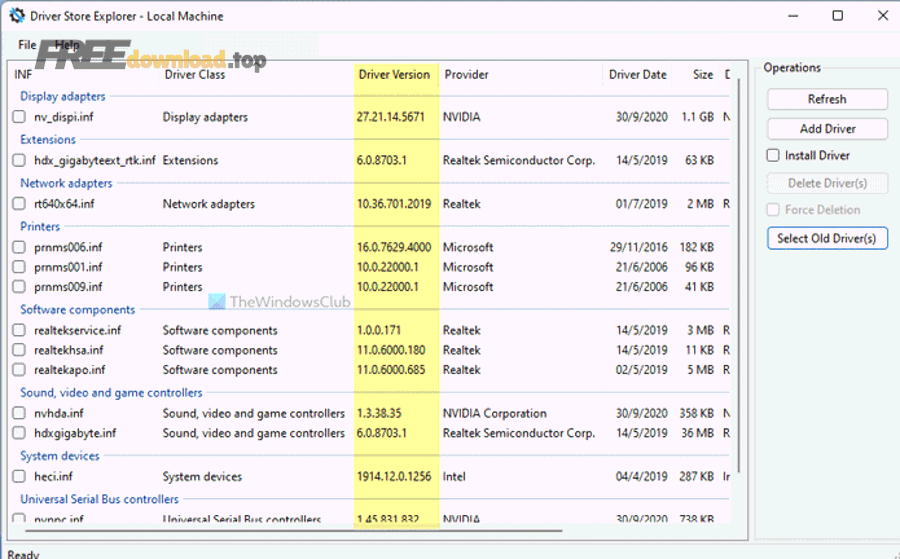Tick the prnms006.inf checkbox
Screen dimensions: 900x559
pos(19,247)
